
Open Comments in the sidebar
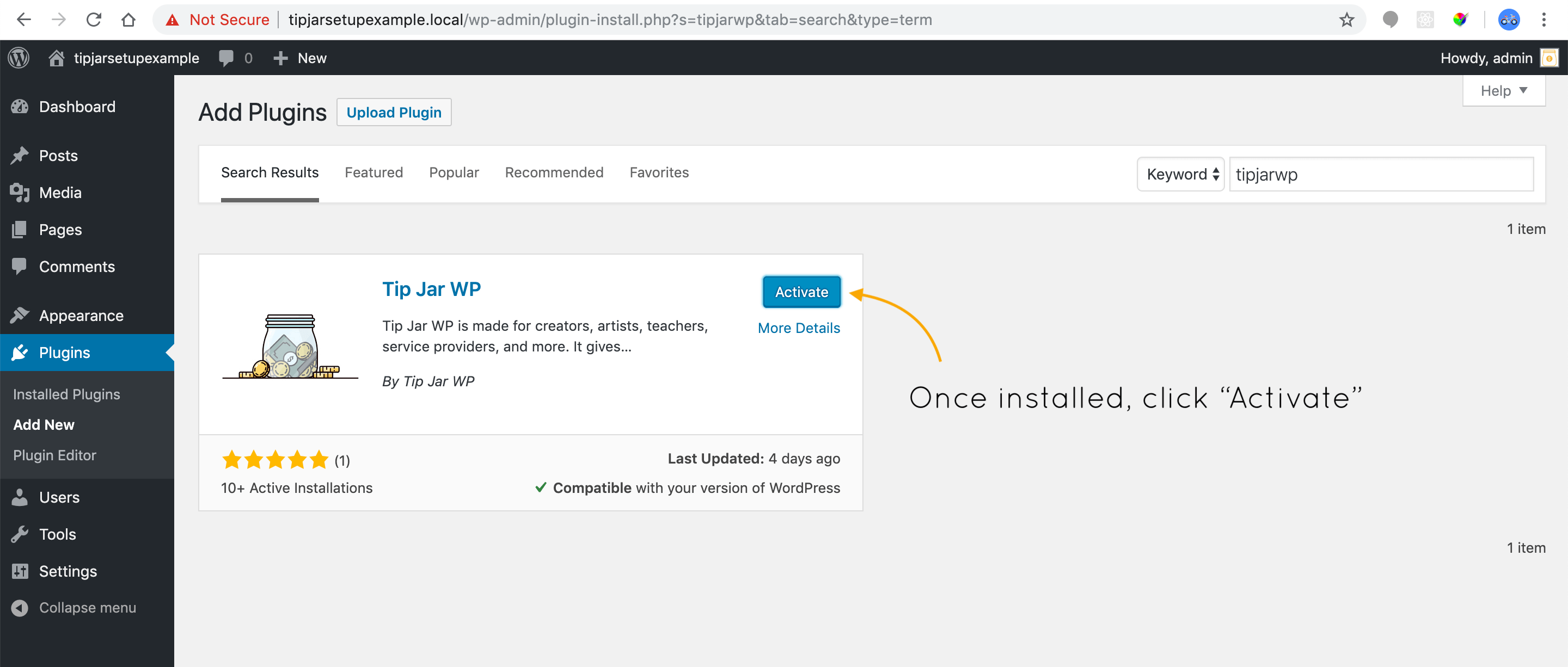tap(87, 267)
